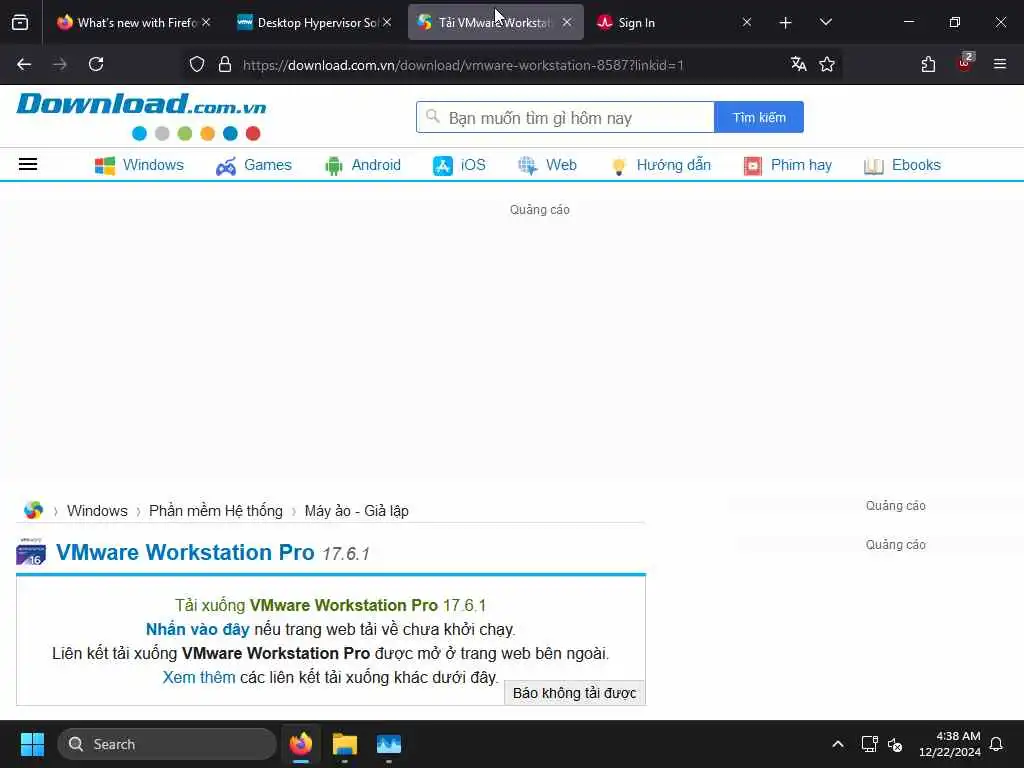Open Ebooks category
Image resolution: width=1024 pixels, height=768 pixels.
pyautogui.click(x=902, y=165)
